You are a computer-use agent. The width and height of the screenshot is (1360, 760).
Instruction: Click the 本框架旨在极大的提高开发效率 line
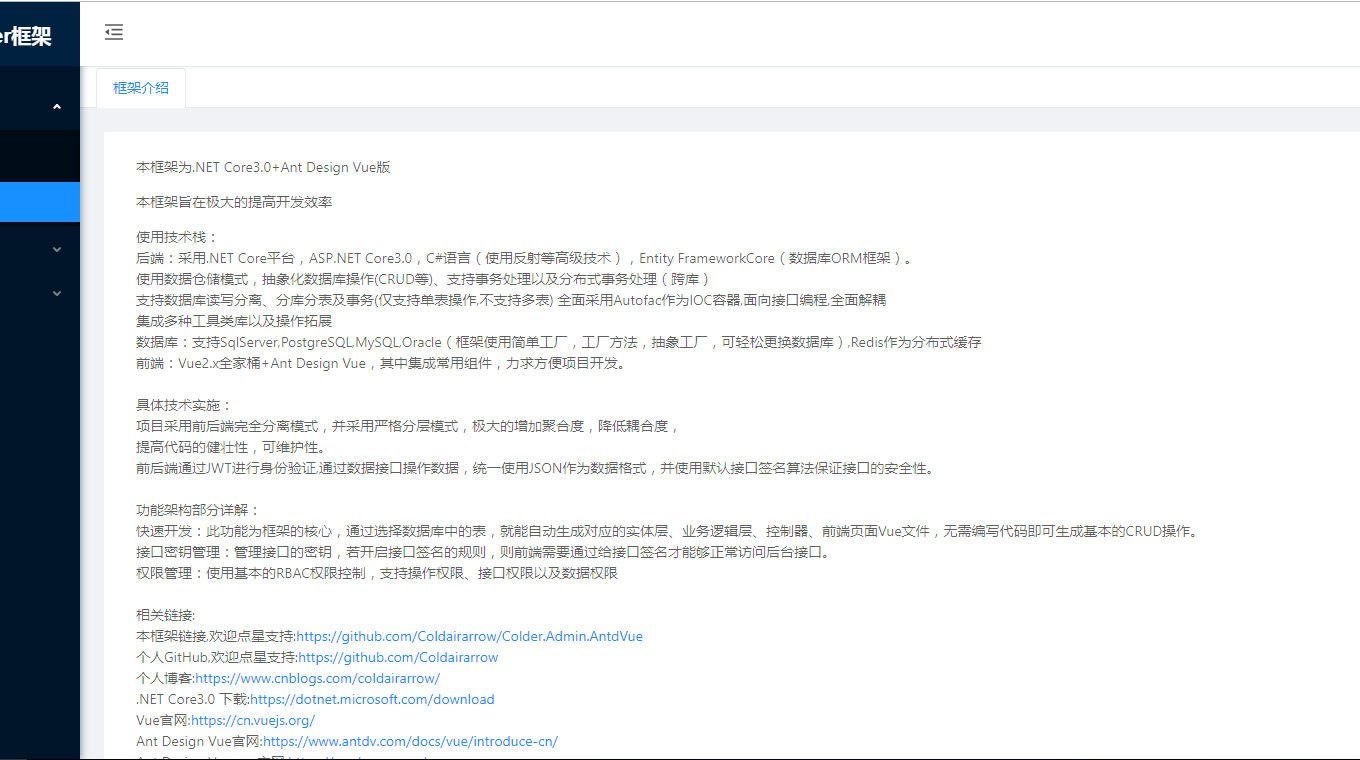pyautogui.click(x=234, y=202)
